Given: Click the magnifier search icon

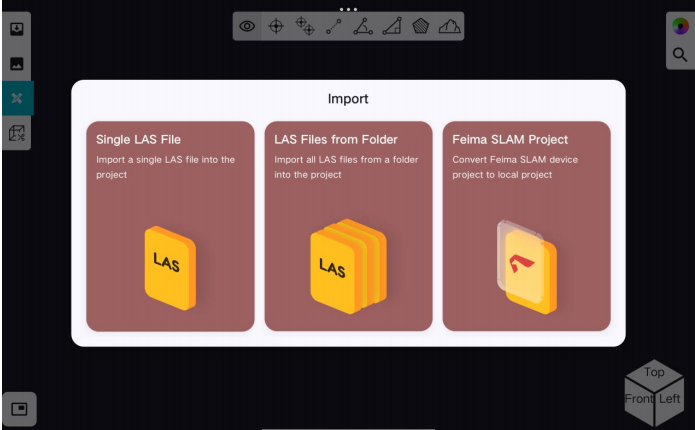Looking at the screenshot, I should point(680,55).
